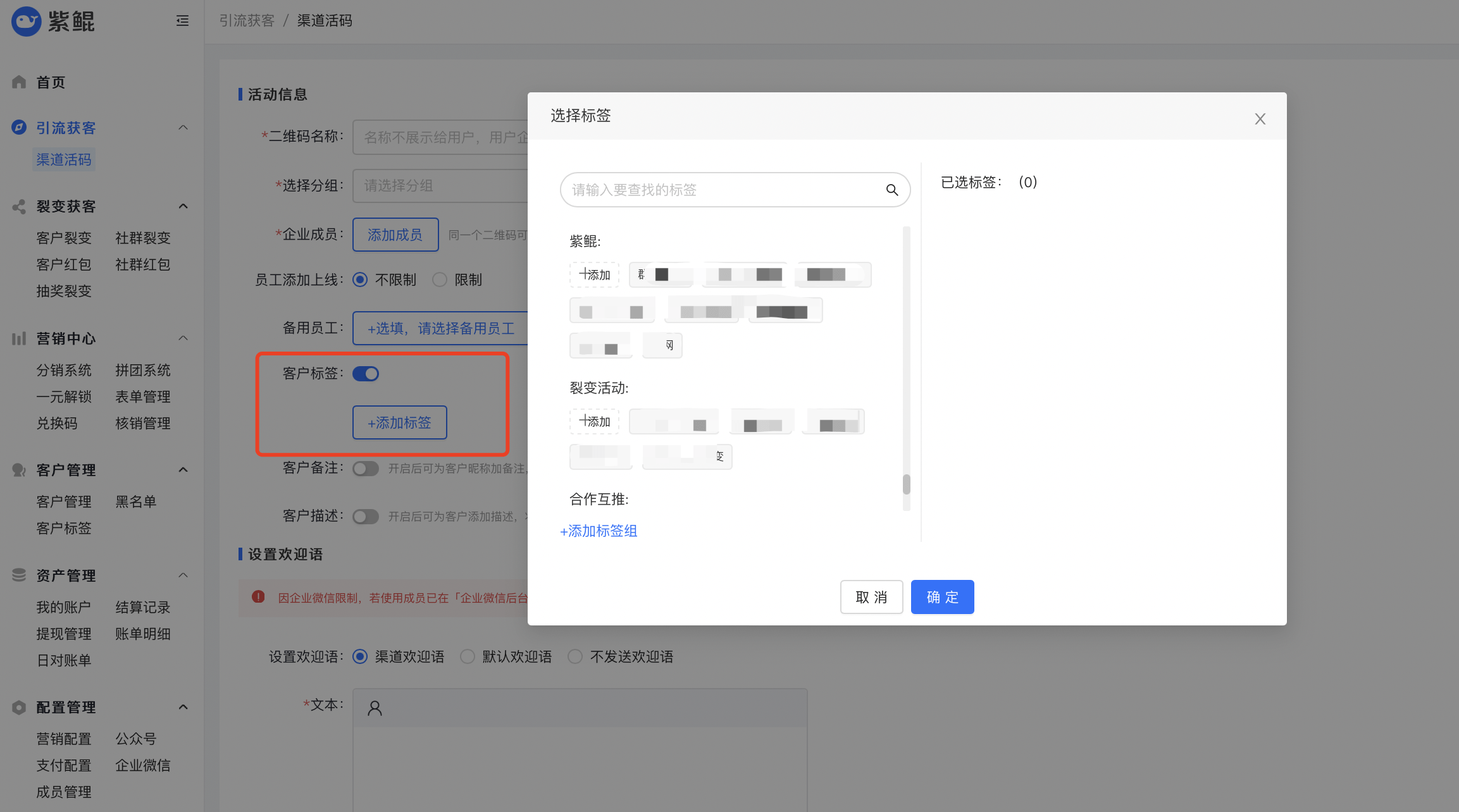This screenshot has height=812, width=1459.
Task: Click the search icon in tag search field
Action: pos(891,190)
